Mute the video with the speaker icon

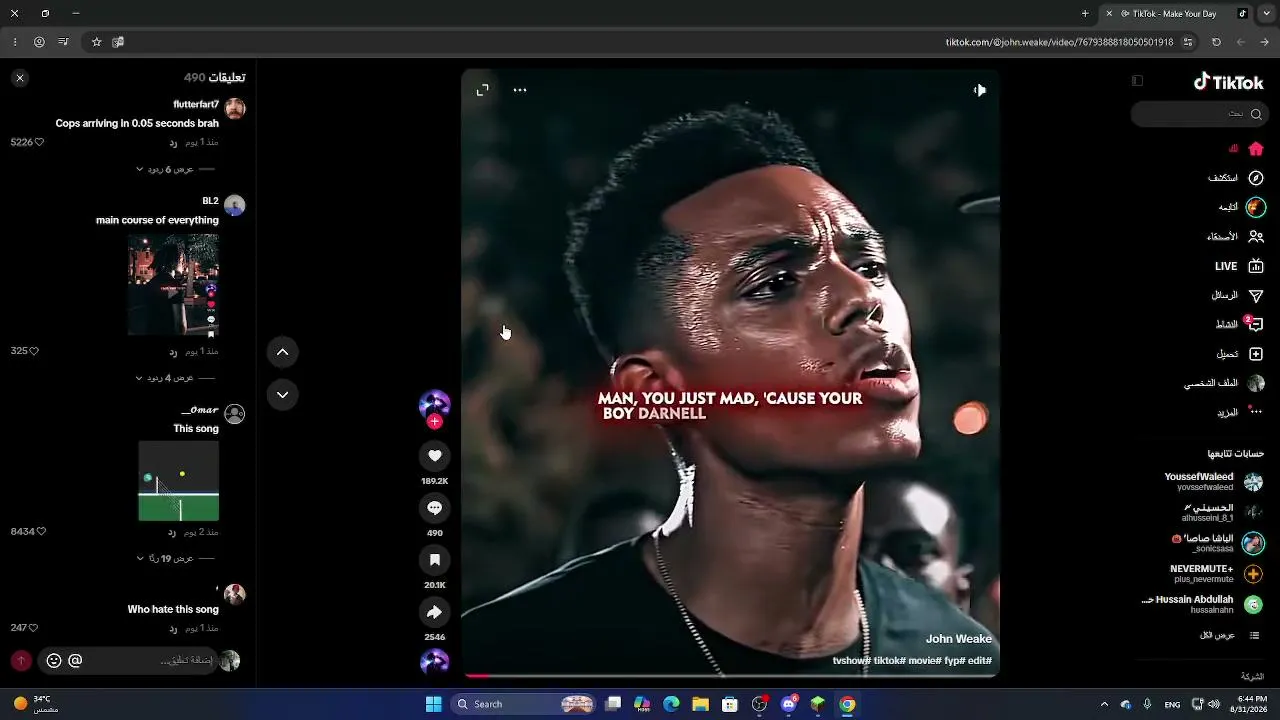pyautogui.click(x=980, y=90)
